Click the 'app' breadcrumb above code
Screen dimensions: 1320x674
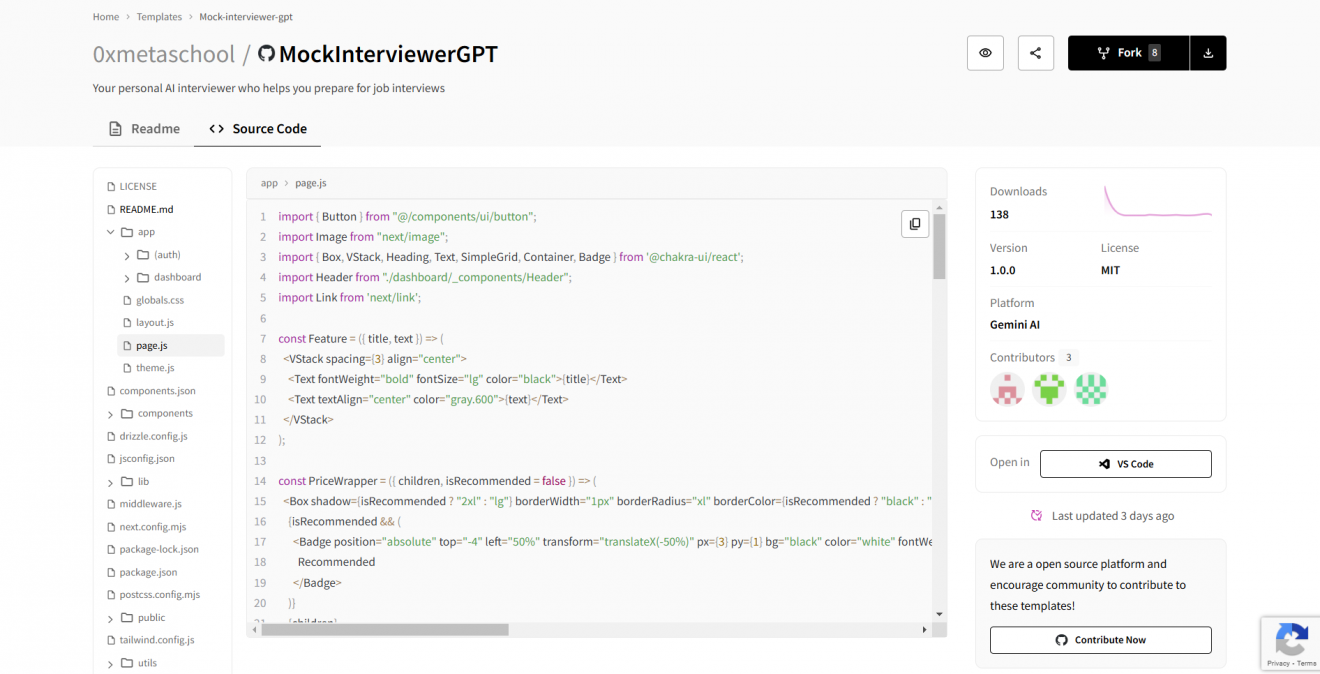(269, 183)
